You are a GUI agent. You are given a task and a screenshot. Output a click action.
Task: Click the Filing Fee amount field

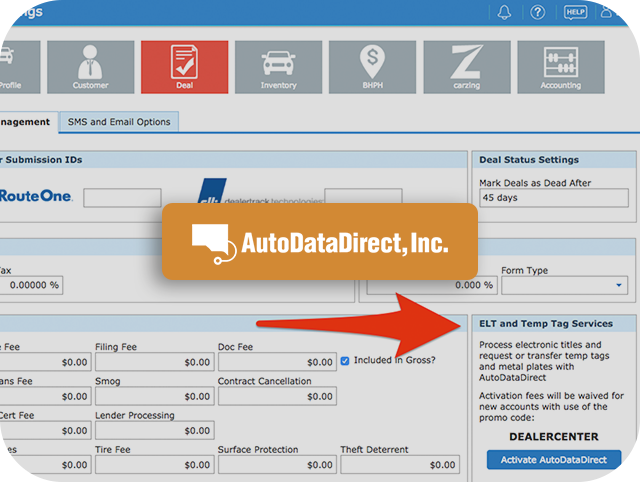[x=155, y=362]
